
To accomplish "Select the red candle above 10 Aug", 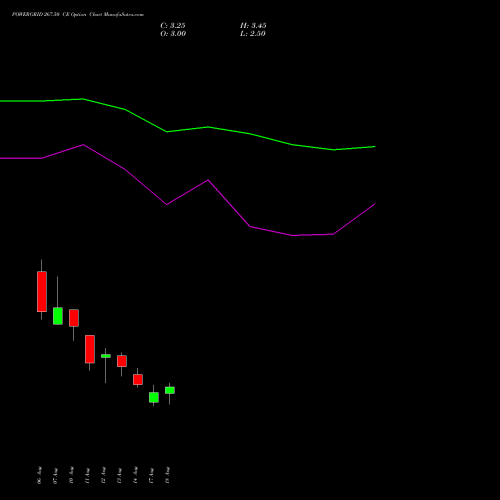I will [74, 318].
